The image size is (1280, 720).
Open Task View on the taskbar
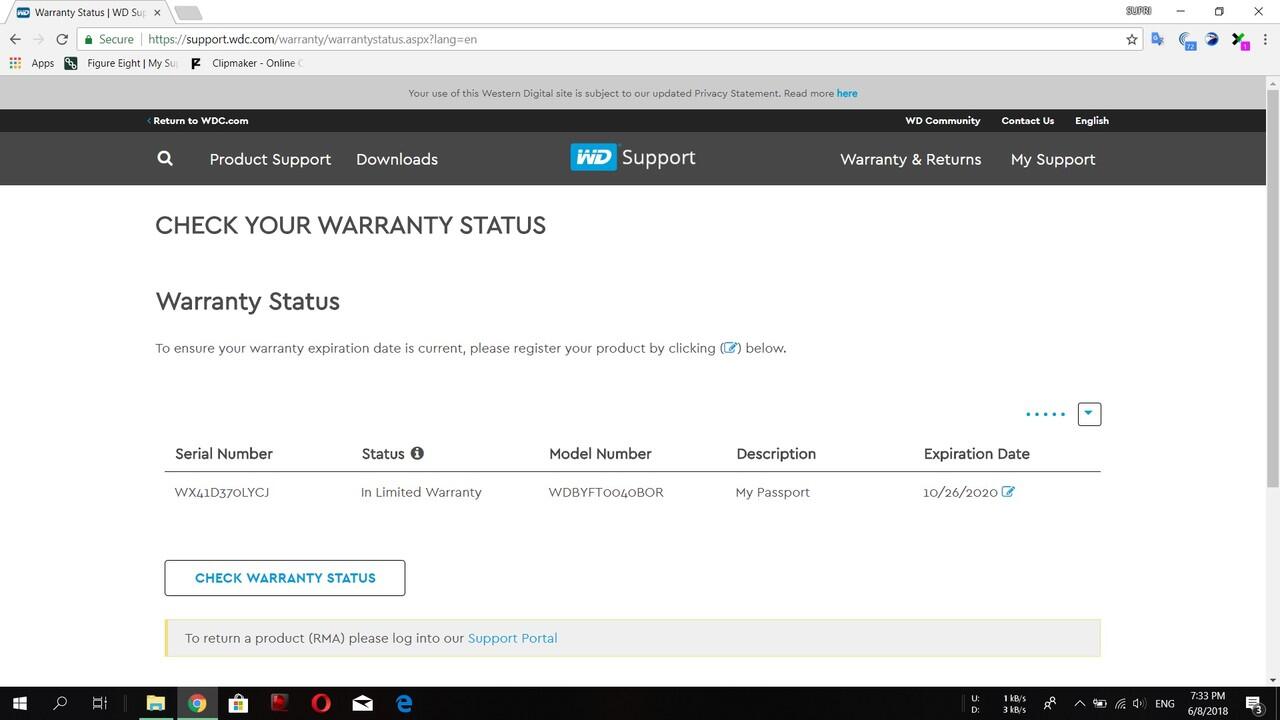[100, 703]
